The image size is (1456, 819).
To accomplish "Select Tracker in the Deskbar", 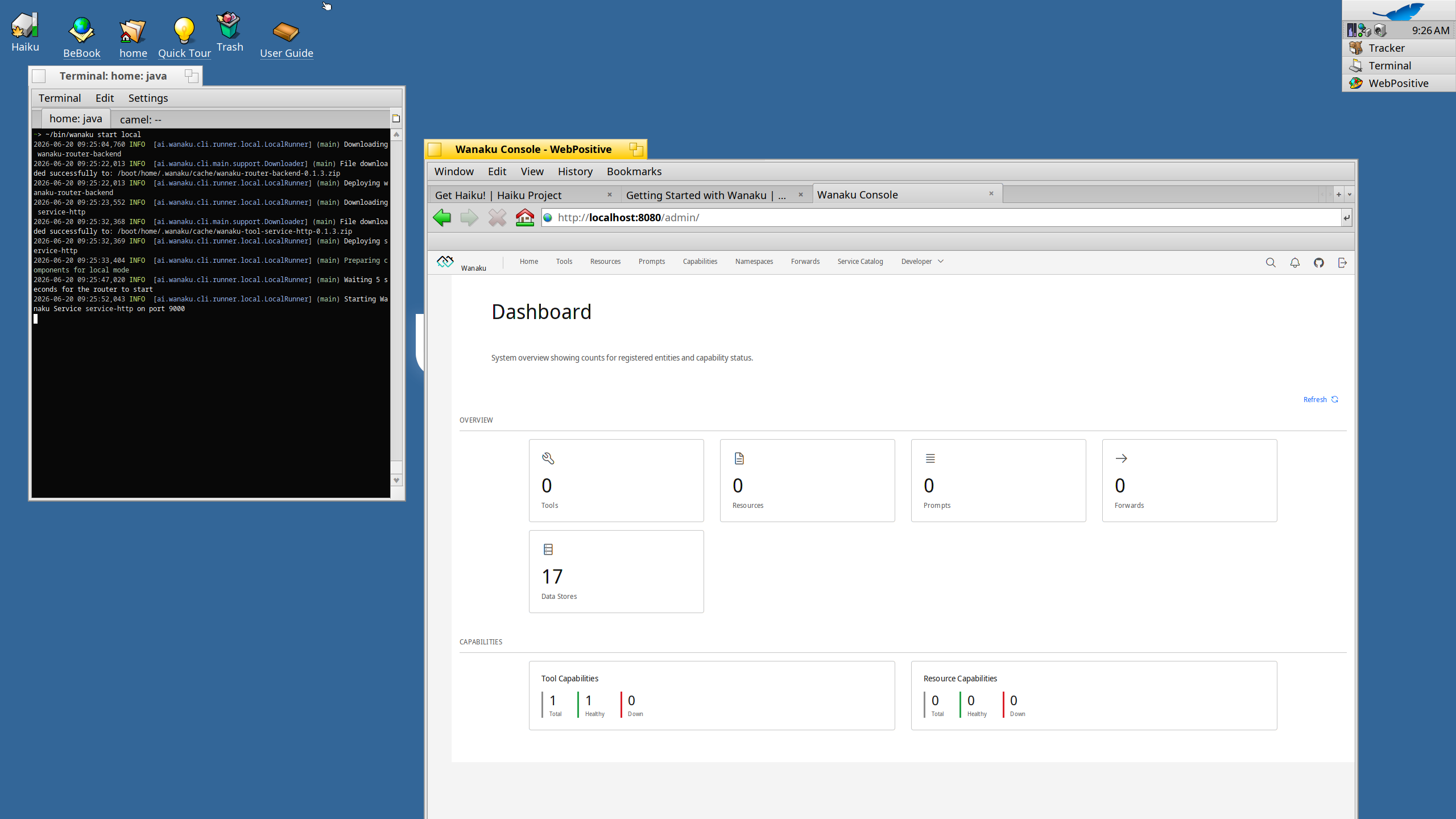I will tap(1399, 48).
